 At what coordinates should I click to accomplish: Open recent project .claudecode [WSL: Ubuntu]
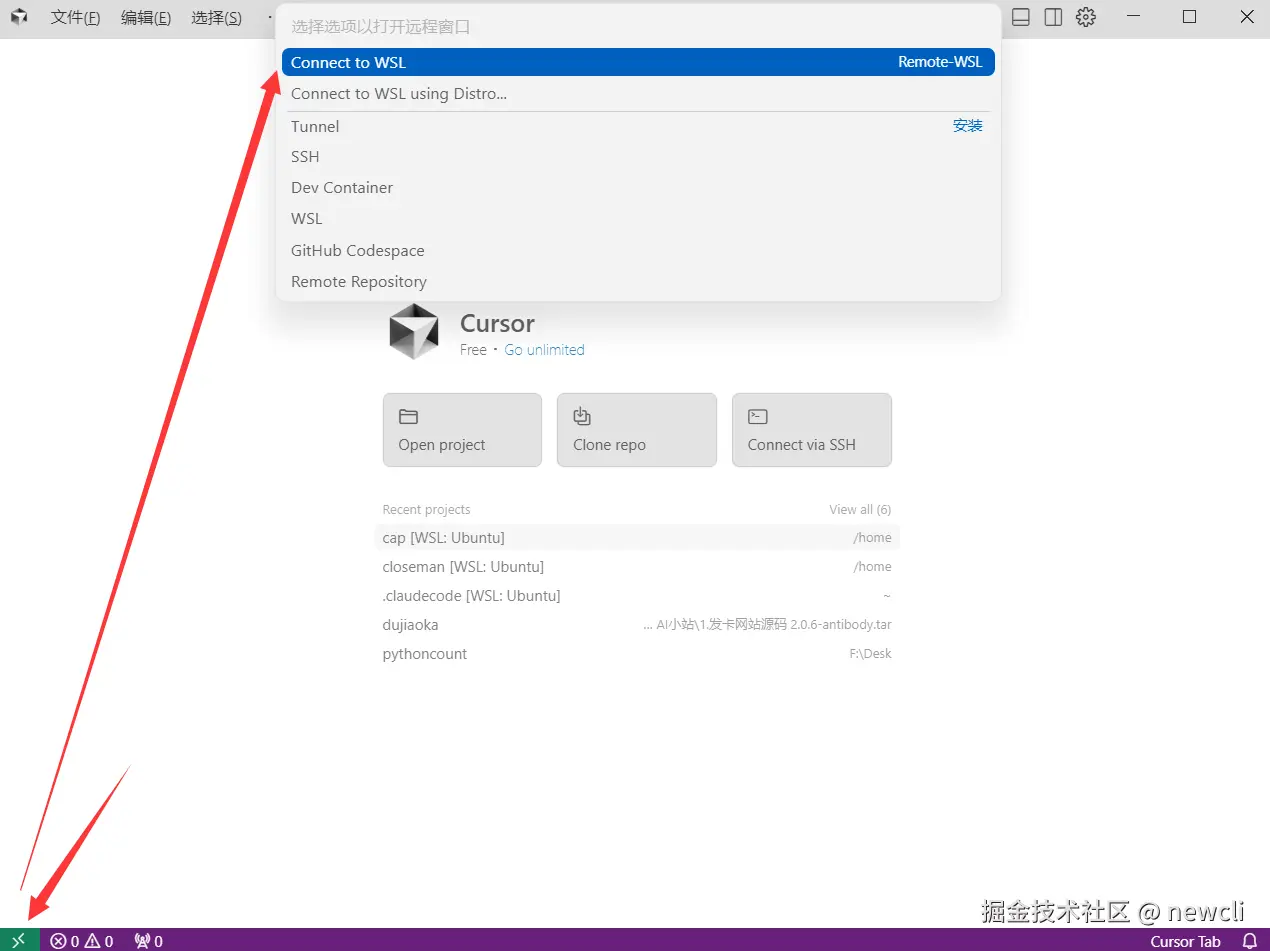(x=637, y=596)
